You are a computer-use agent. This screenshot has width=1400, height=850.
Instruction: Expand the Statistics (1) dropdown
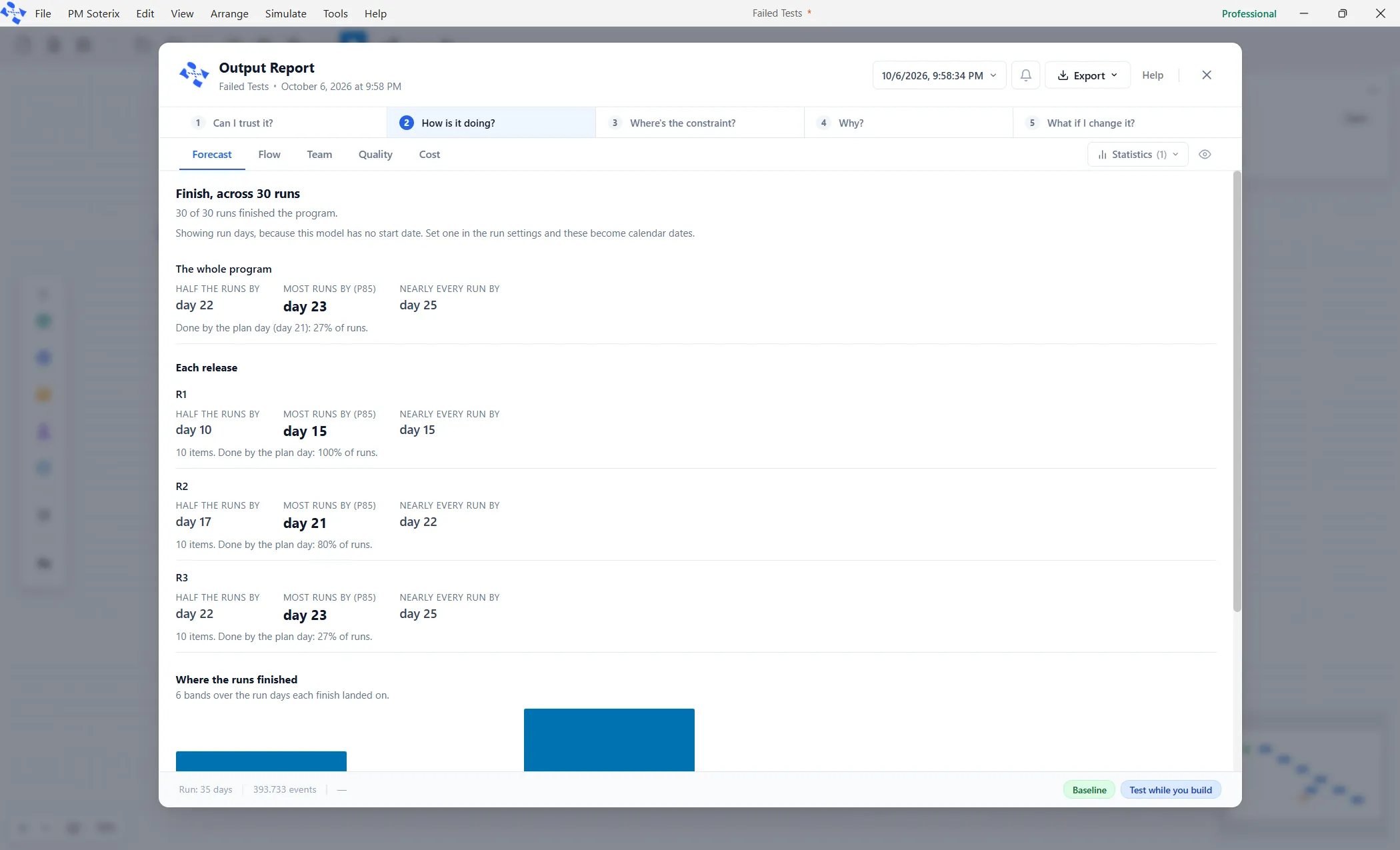(1138, 155)
